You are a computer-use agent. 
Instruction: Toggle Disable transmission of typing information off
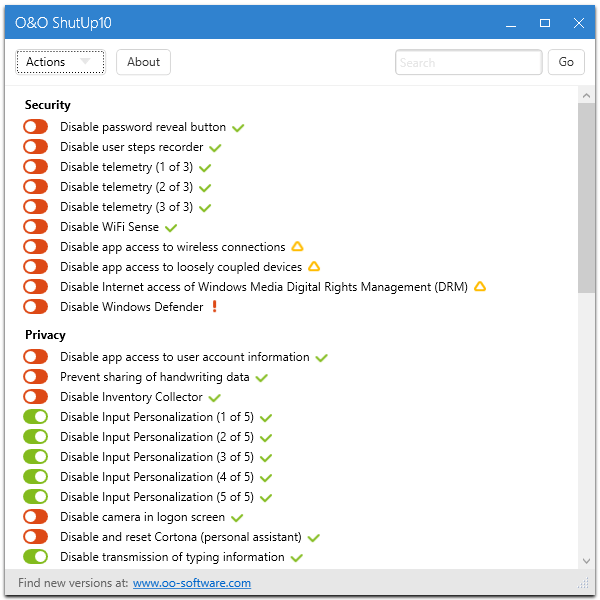tap(36, 557)
